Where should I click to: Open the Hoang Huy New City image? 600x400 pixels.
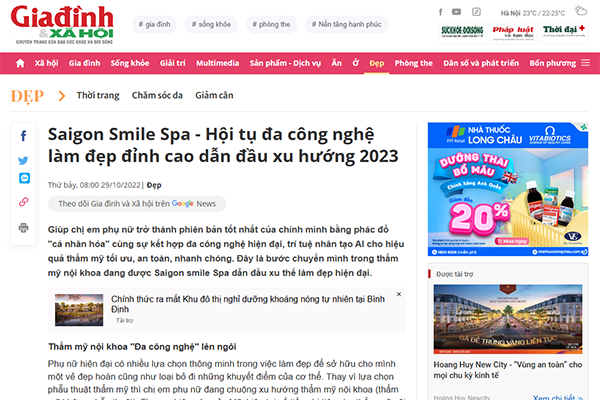tap(508, 319)
